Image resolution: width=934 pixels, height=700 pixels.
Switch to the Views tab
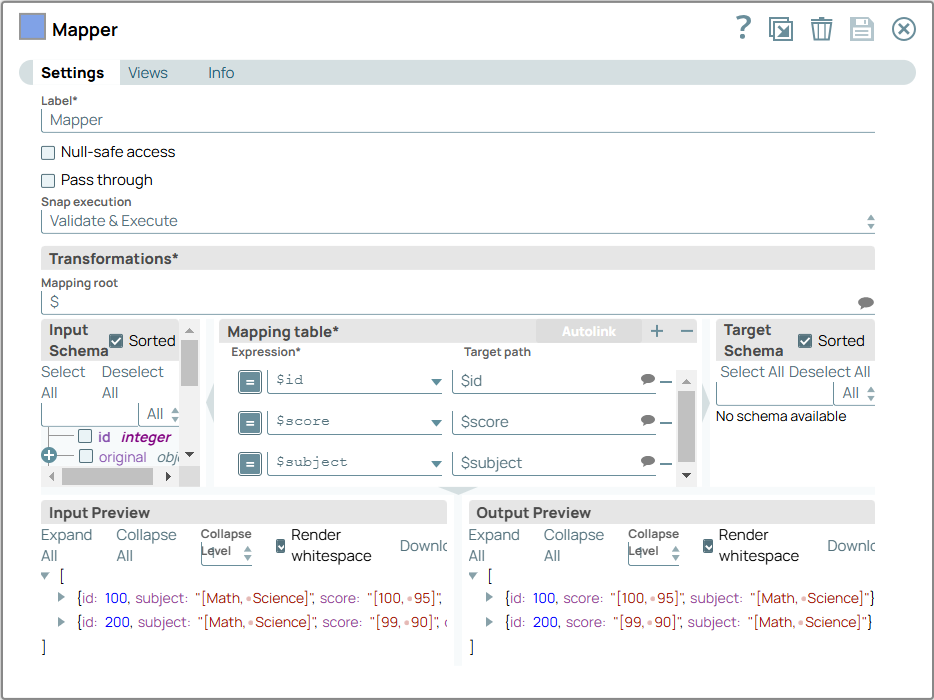148,73
